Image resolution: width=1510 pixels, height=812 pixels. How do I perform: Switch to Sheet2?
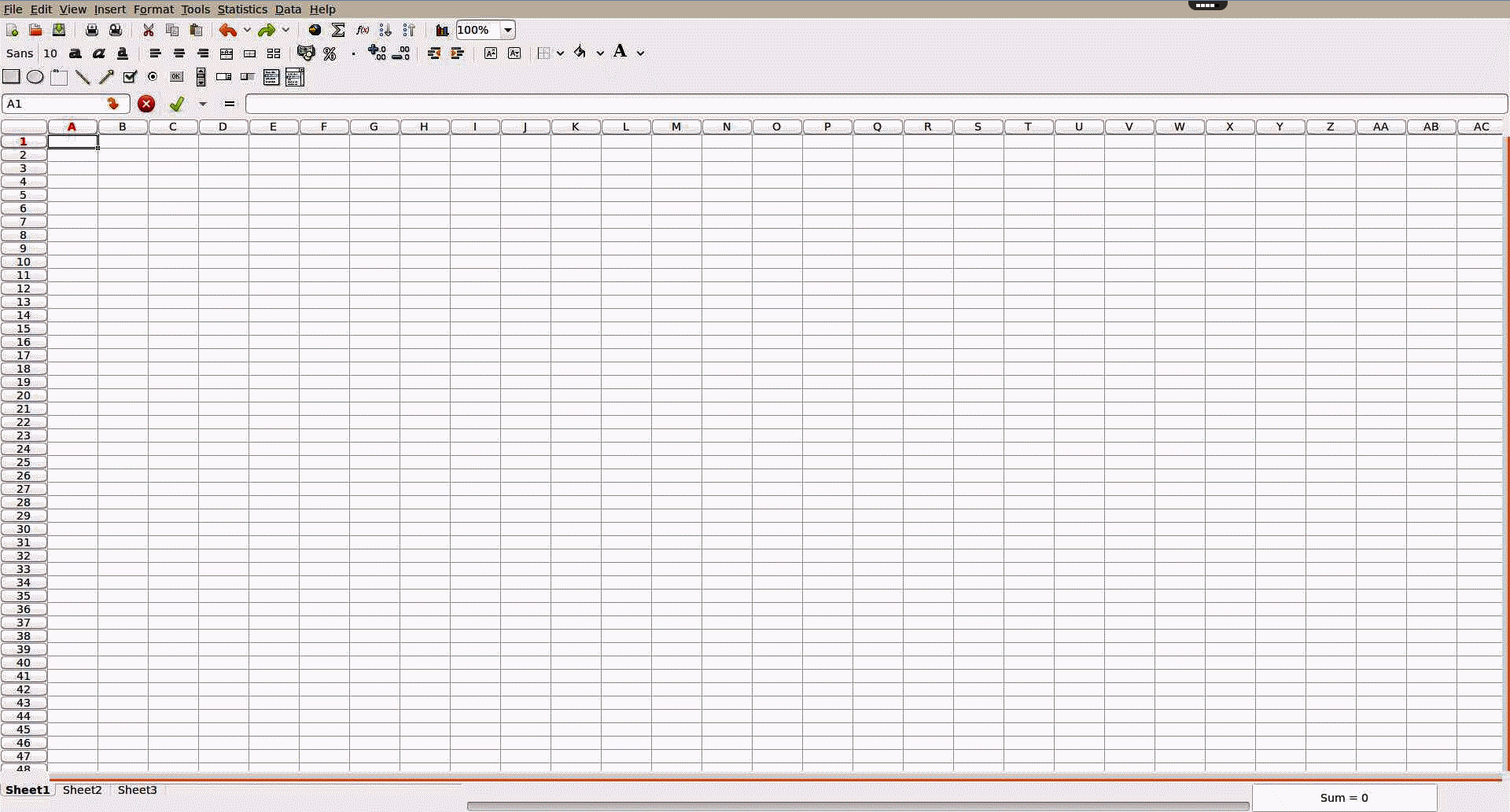tap(82, 790)
